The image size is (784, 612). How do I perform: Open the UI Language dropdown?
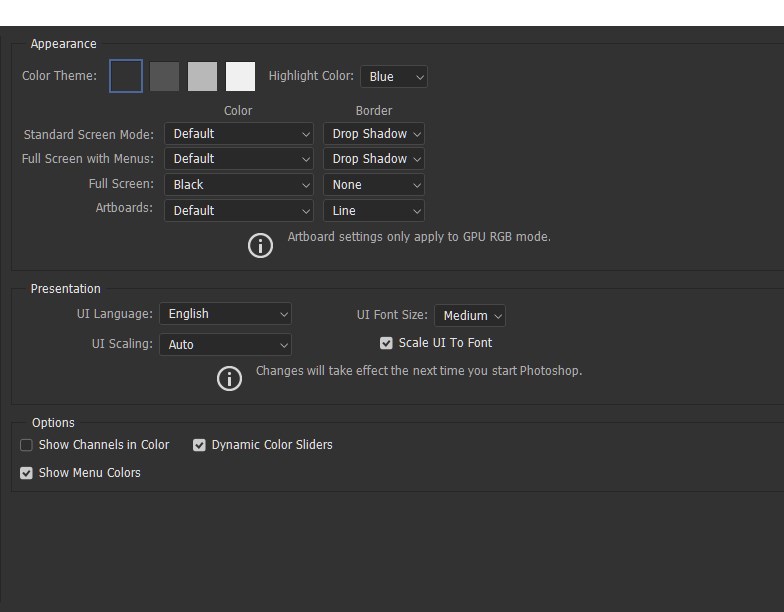(x=226, y=314)
